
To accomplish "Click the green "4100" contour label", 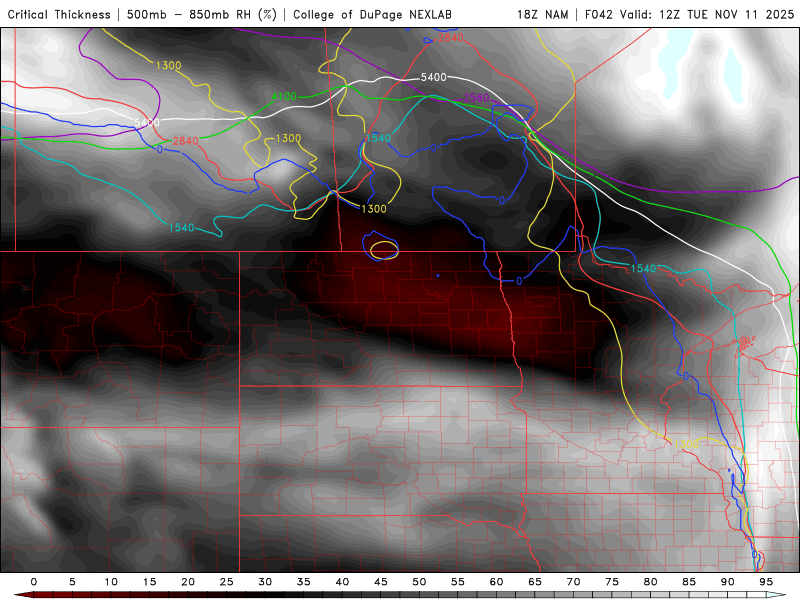I will (x=284, y=96).
